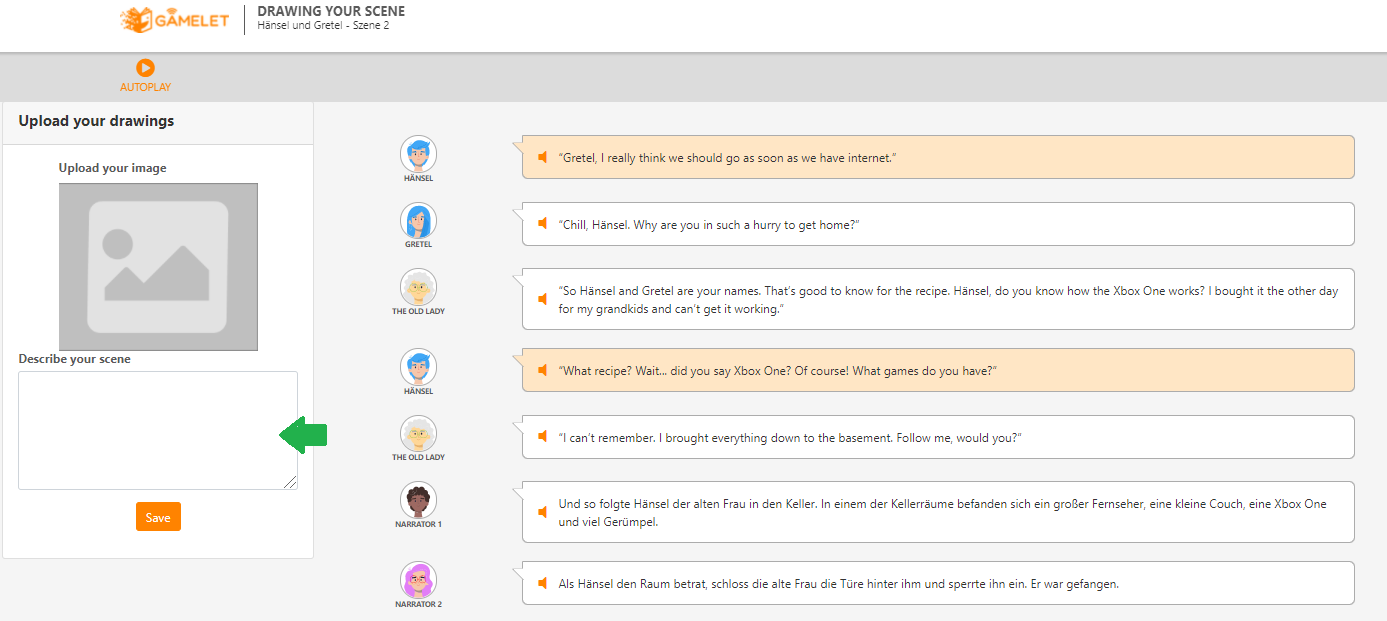Play audio for the 'So Hänsel and Gretel are your names' line

[x=543, y=299]
